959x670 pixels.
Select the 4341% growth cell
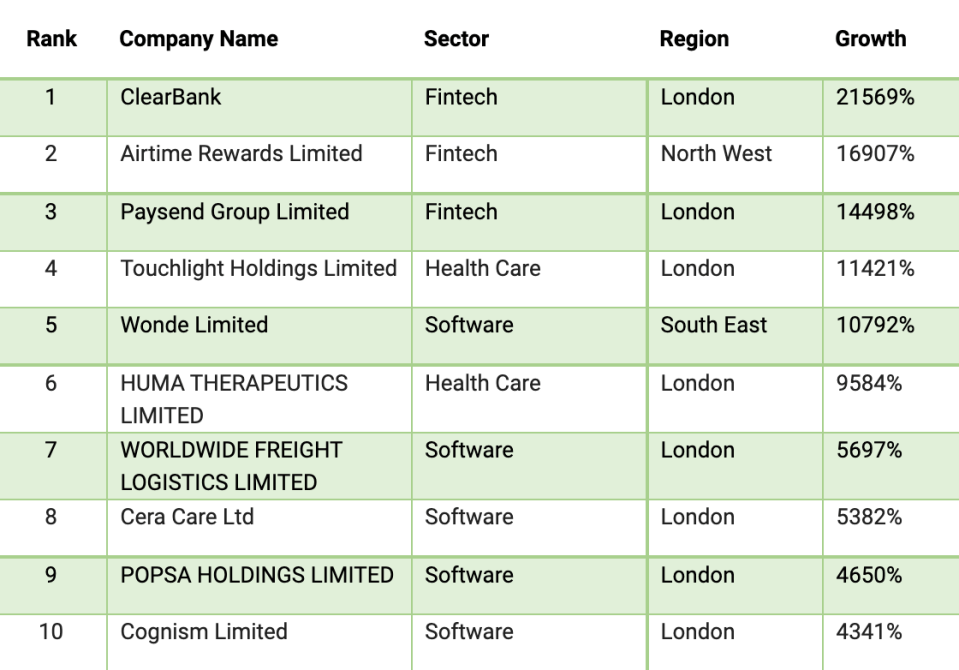coord(869,632)
